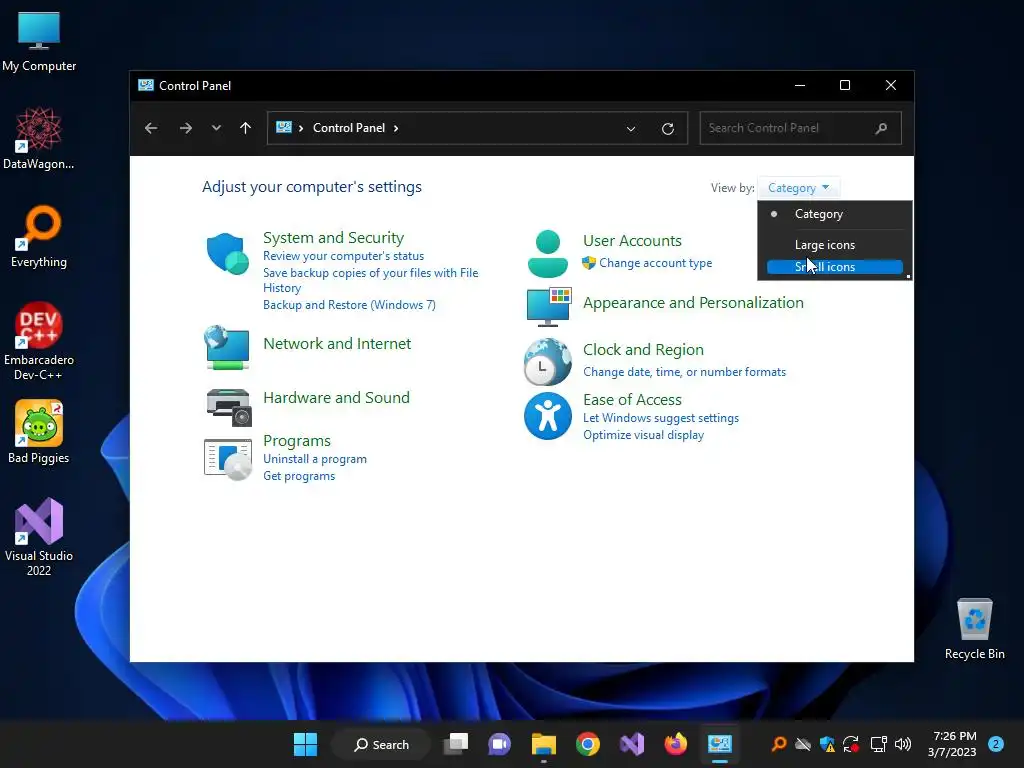Open Ease of Access icon
This screenshot has height=768, width=1024.
click(547, 416)
